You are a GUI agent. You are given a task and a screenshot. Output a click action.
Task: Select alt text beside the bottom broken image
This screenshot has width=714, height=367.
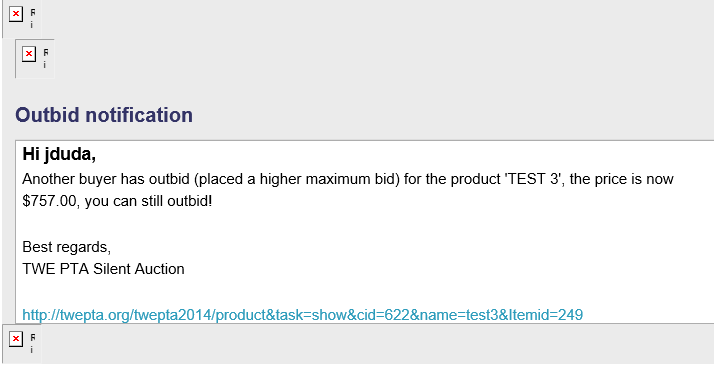(x=32, y=343)
